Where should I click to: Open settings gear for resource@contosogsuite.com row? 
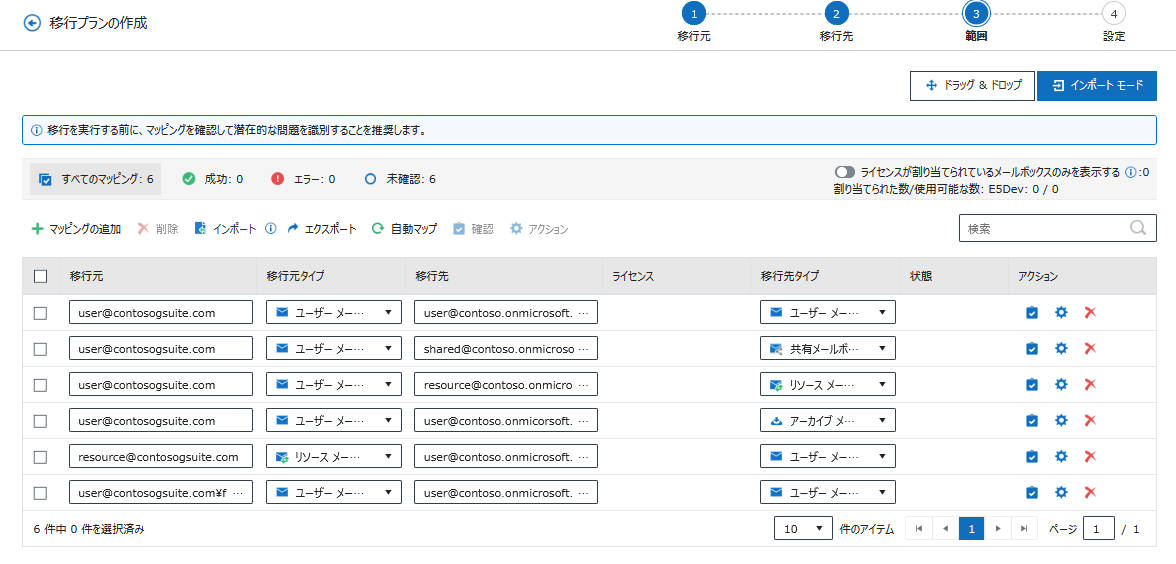[x=1060, y=456]
